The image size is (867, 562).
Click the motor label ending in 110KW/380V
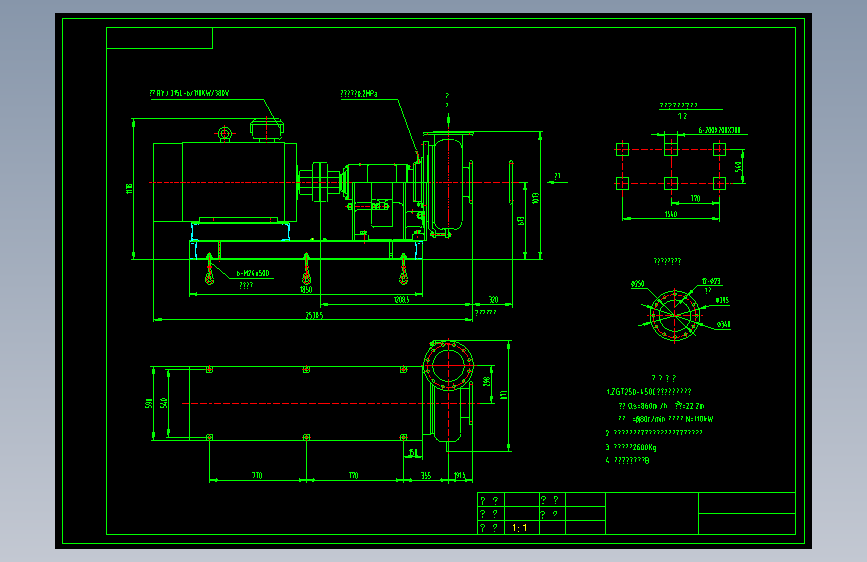(189, 93)
